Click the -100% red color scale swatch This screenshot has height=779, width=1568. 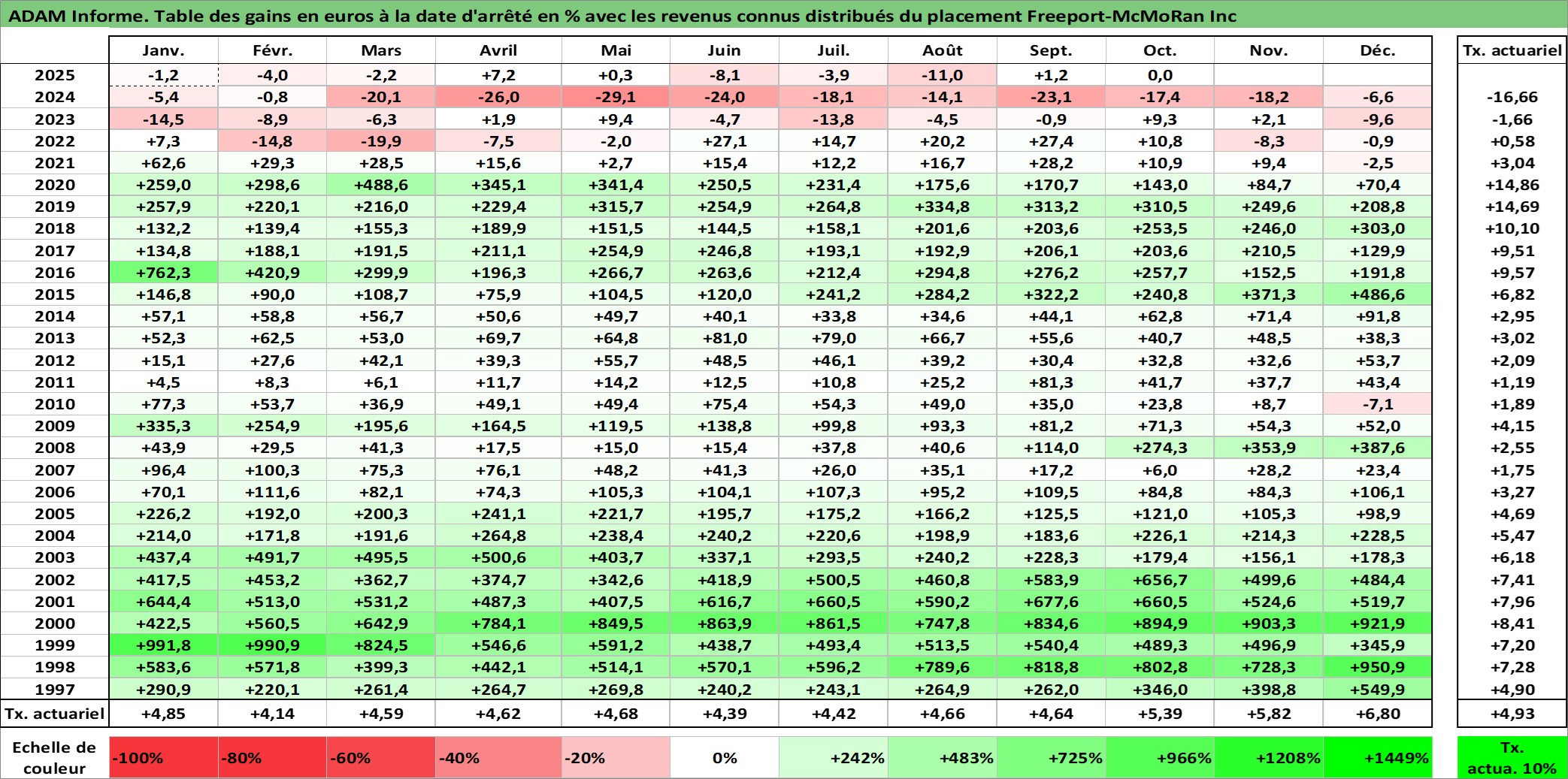164,757
